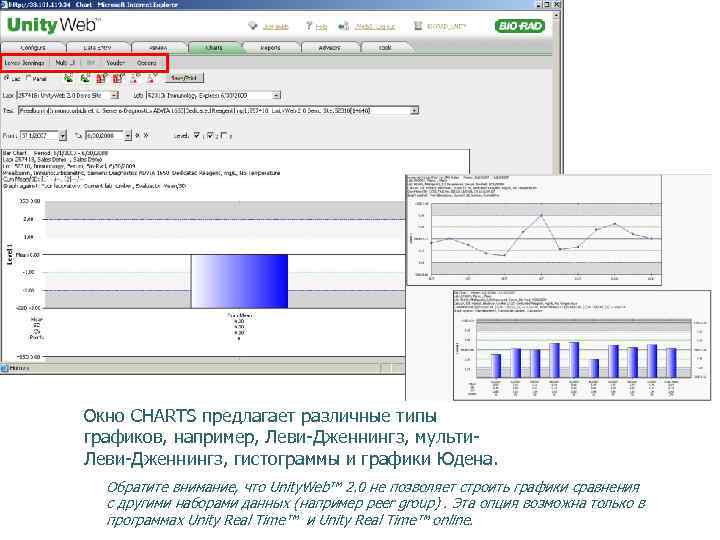The height and width of the screenshot is (540, 720).
Task: Click inside the From date field
Action: point(39,135)
